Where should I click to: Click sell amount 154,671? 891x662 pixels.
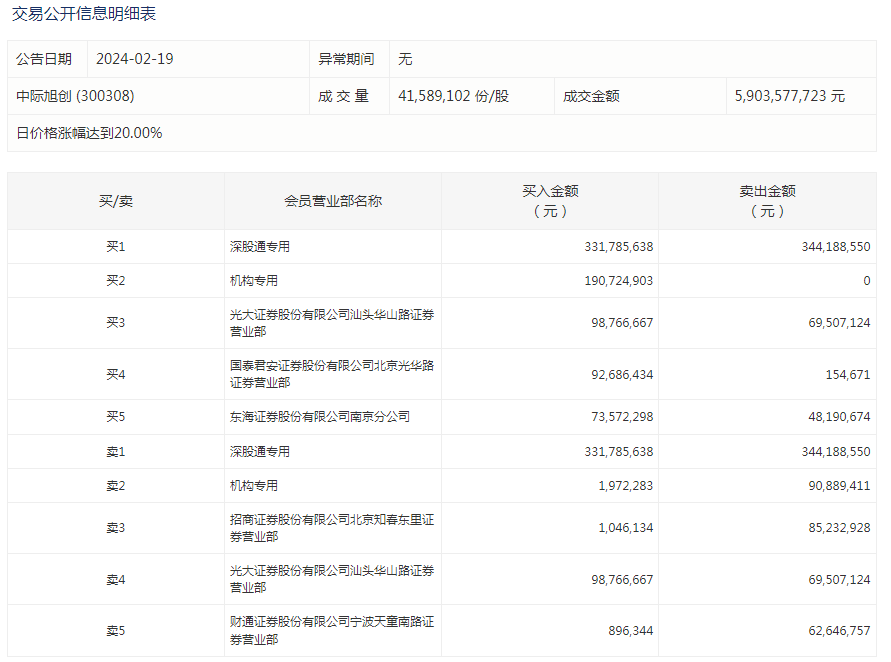(x=848, y=374)
